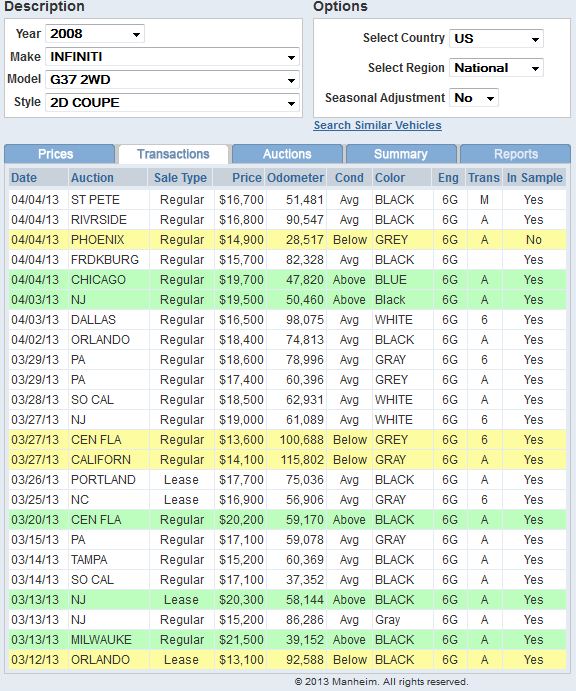
Task: Select the Transactions tab
Action: click(x=173, y=154)
